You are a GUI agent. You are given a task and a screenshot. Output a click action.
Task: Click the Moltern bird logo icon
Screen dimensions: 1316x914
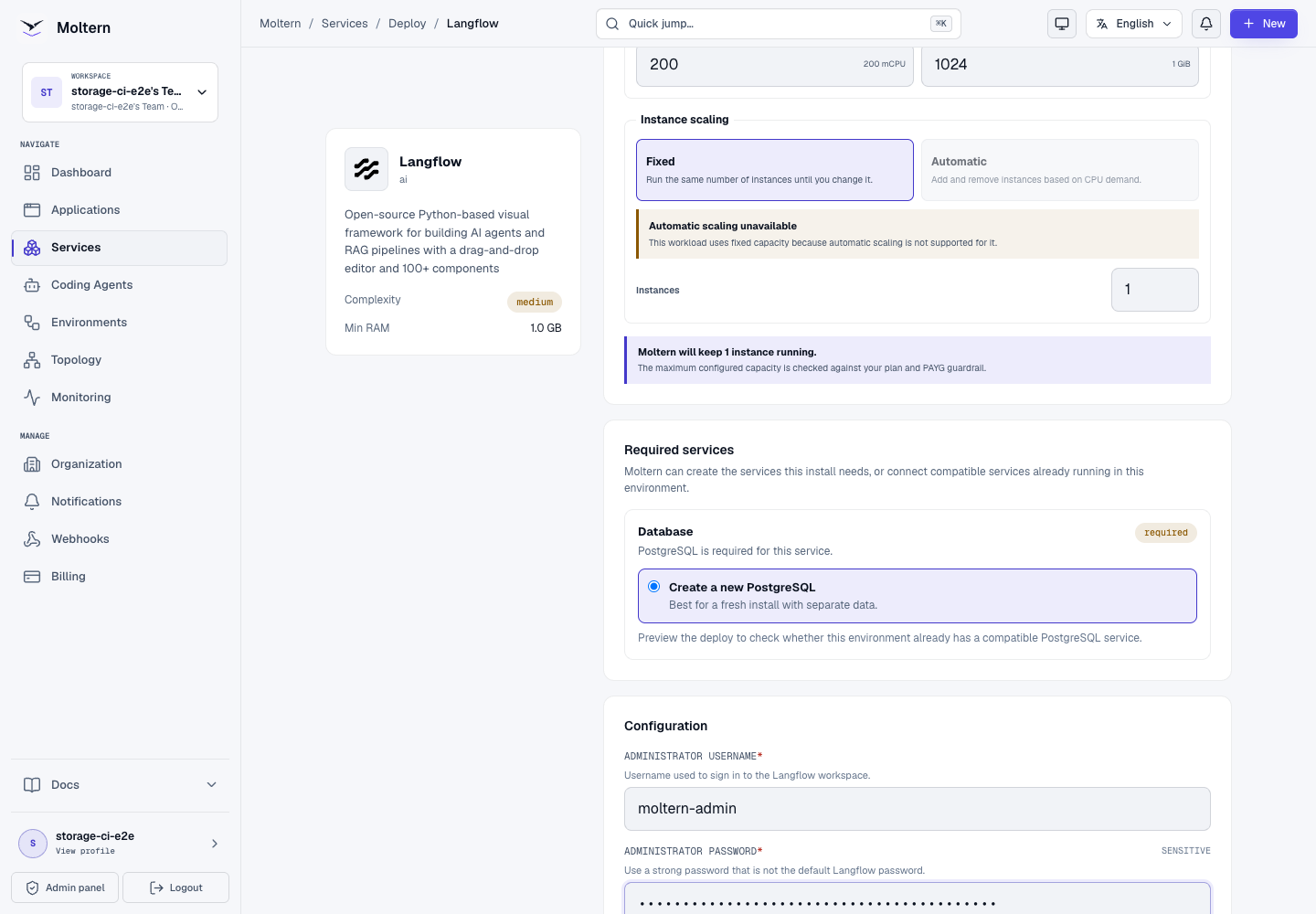point(32,27)
